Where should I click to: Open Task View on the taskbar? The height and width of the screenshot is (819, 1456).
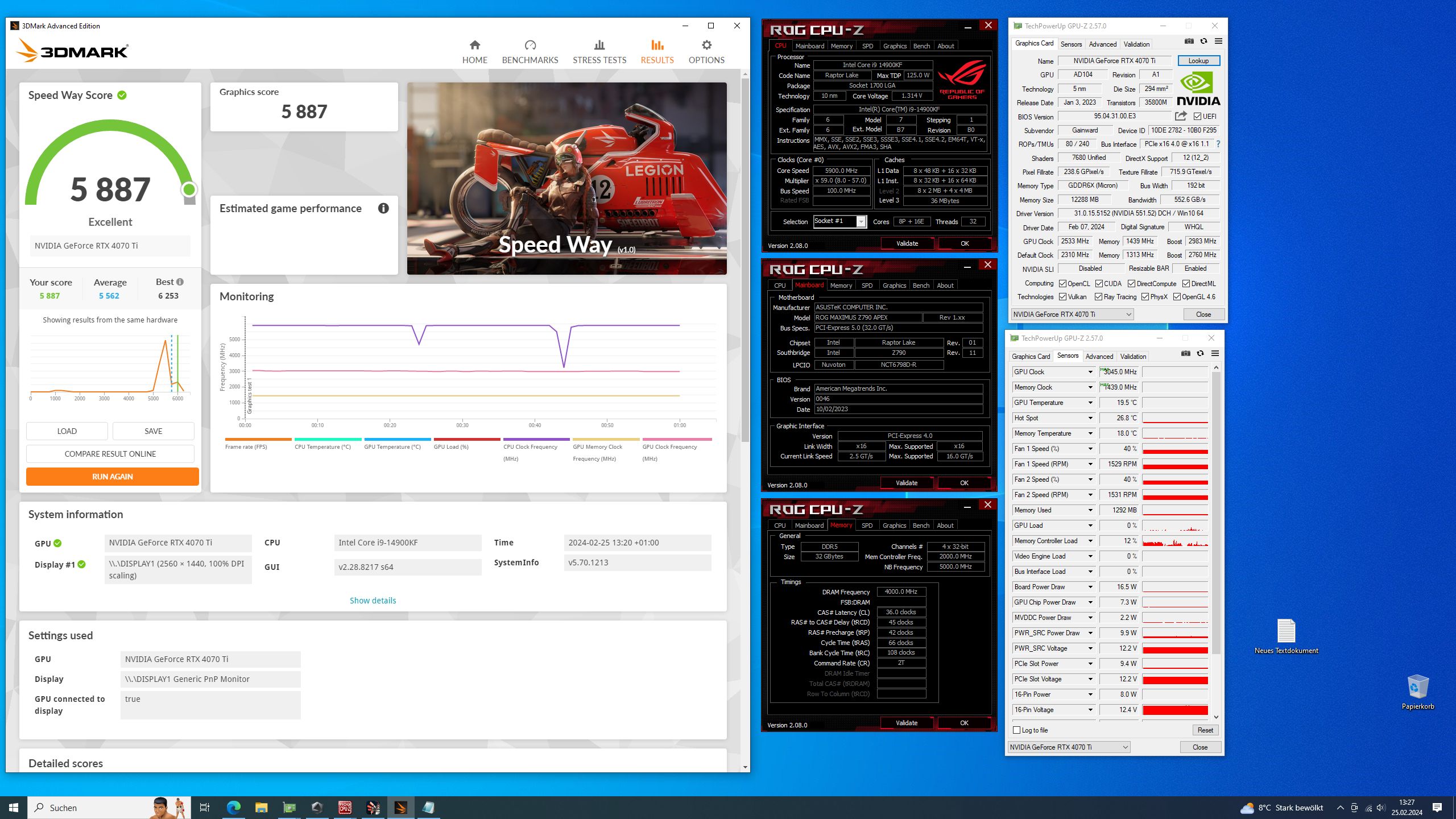[x=205, y=808]
